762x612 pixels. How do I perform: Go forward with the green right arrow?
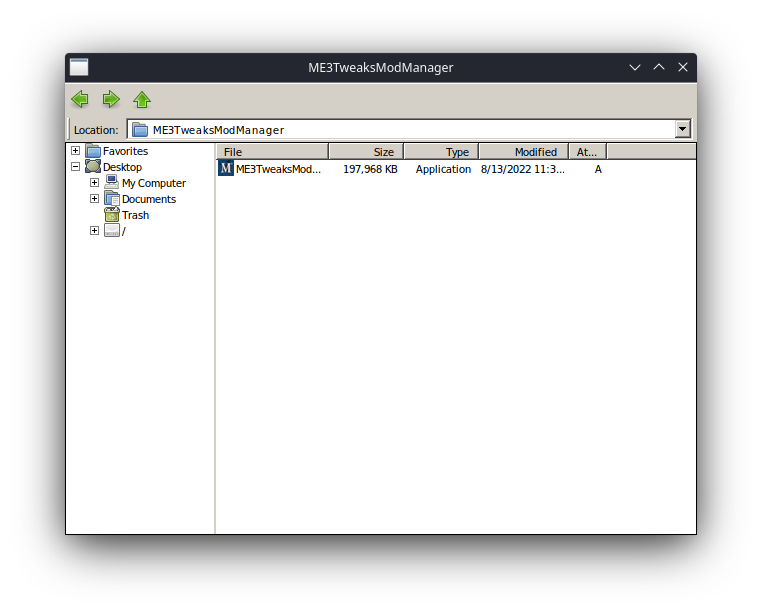point(111,99)
